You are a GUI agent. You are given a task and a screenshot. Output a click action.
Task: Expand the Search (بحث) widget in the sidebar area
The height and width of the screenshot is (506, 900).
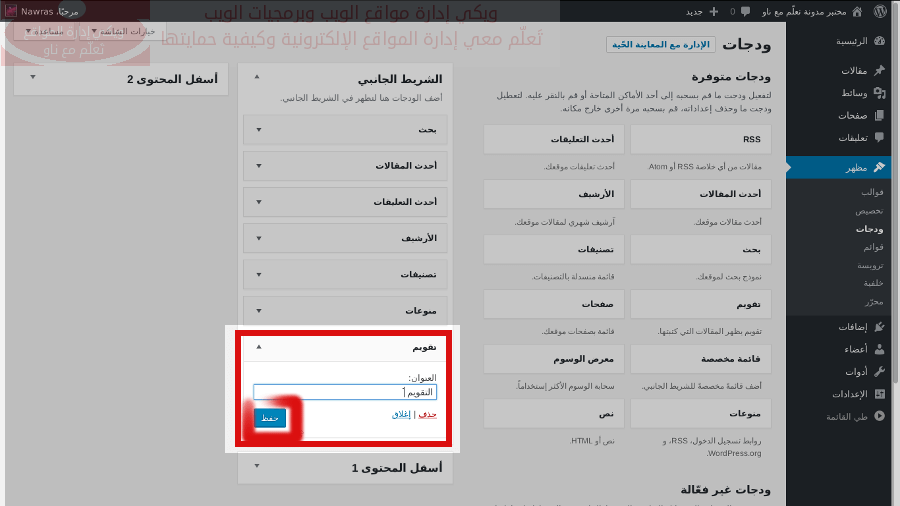coord(259,129)
